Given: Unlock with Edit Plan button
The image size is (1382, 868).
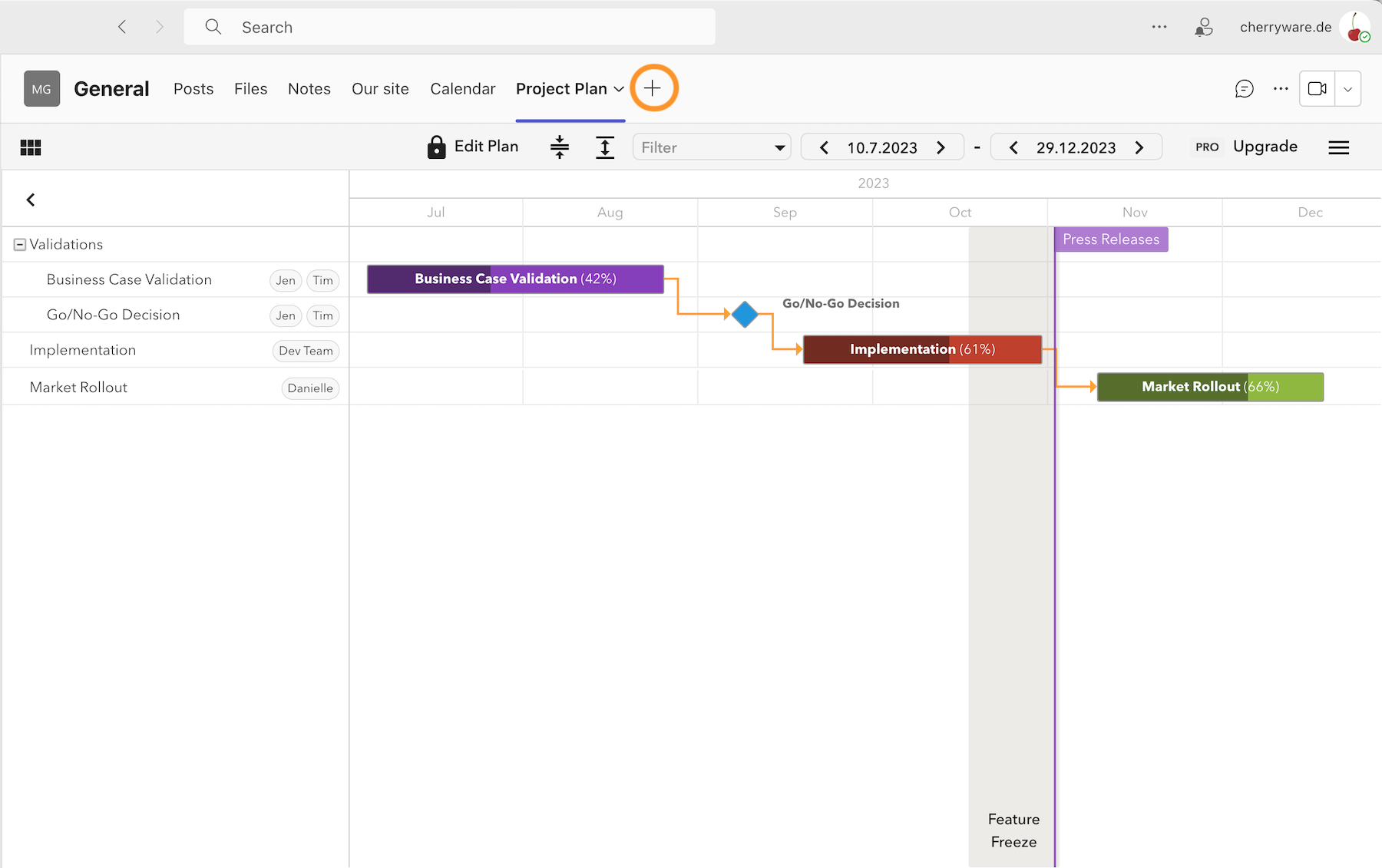Looking at the screenshot, I should [x=473, y=147].
